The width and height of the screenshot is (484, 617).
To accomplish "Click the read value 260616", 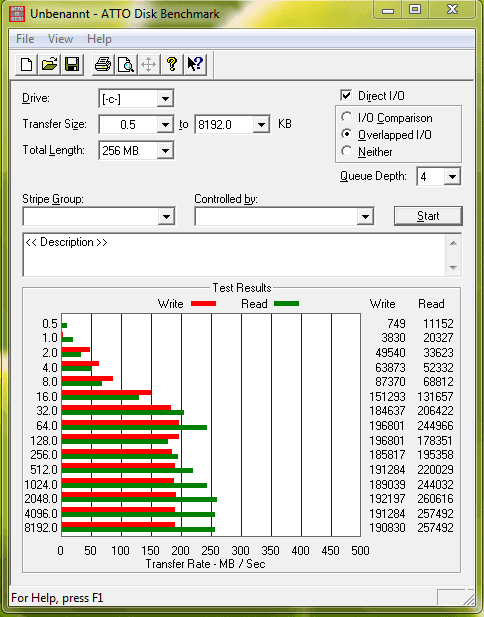I will (435, 499).
